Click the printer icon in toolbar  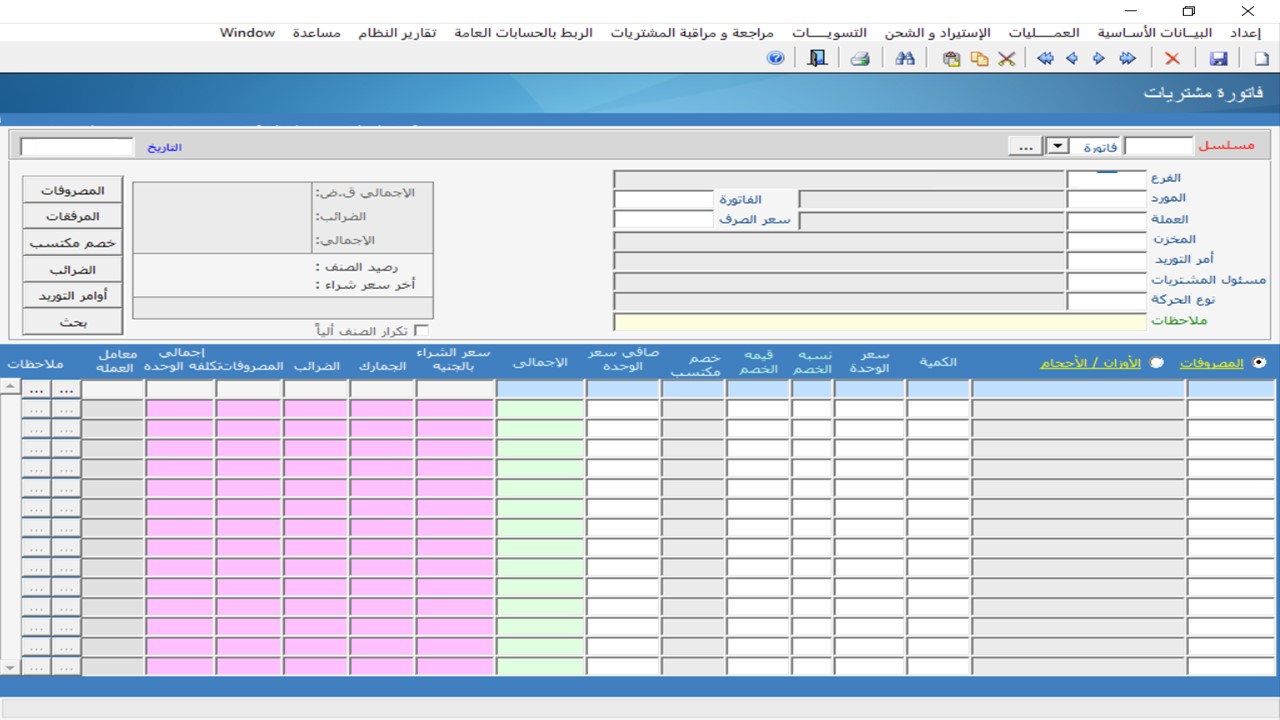click(x=859, y=59)
